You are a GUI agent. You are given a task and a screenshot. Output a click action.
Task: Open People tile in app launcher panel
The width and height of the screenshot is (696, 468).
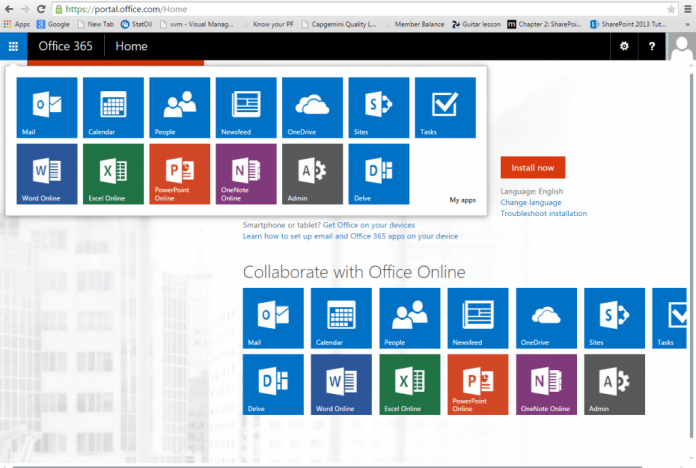(180, 107)
